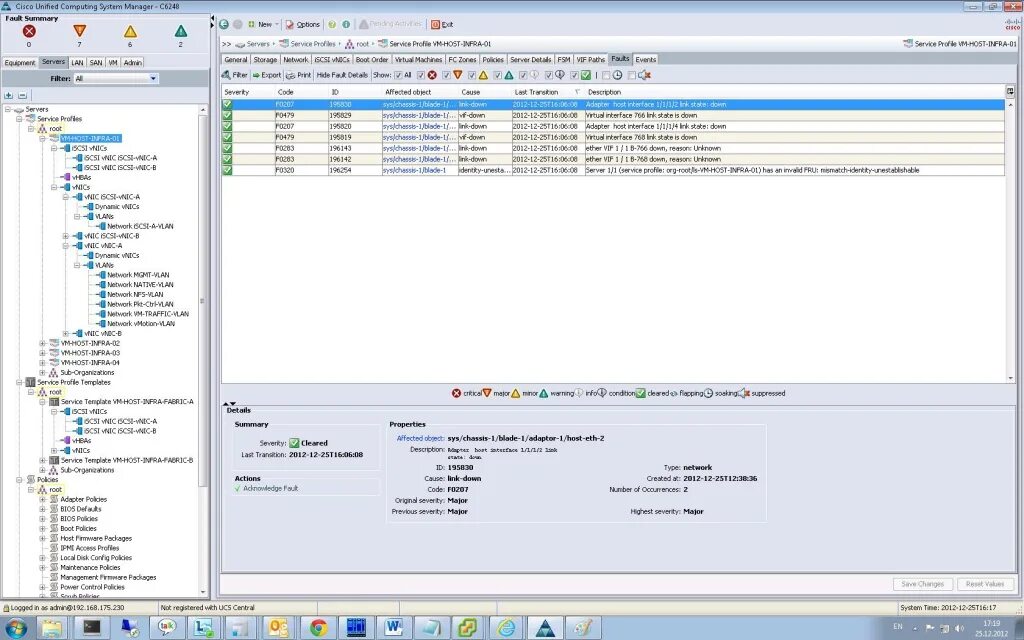Open Microsoft Word from the taskbar

[x=394, y=628]
